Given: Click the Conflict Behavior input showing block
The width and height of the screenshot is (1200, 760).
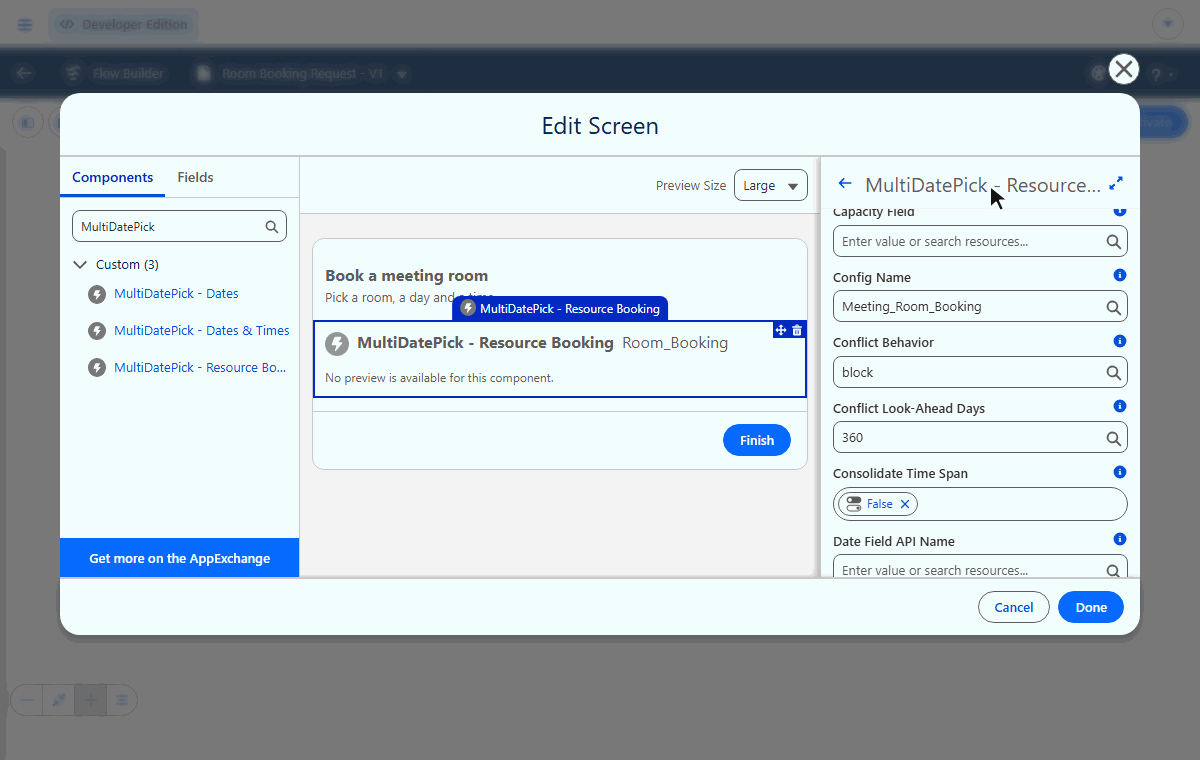Looking at the screenshot, I should [980, 372].
